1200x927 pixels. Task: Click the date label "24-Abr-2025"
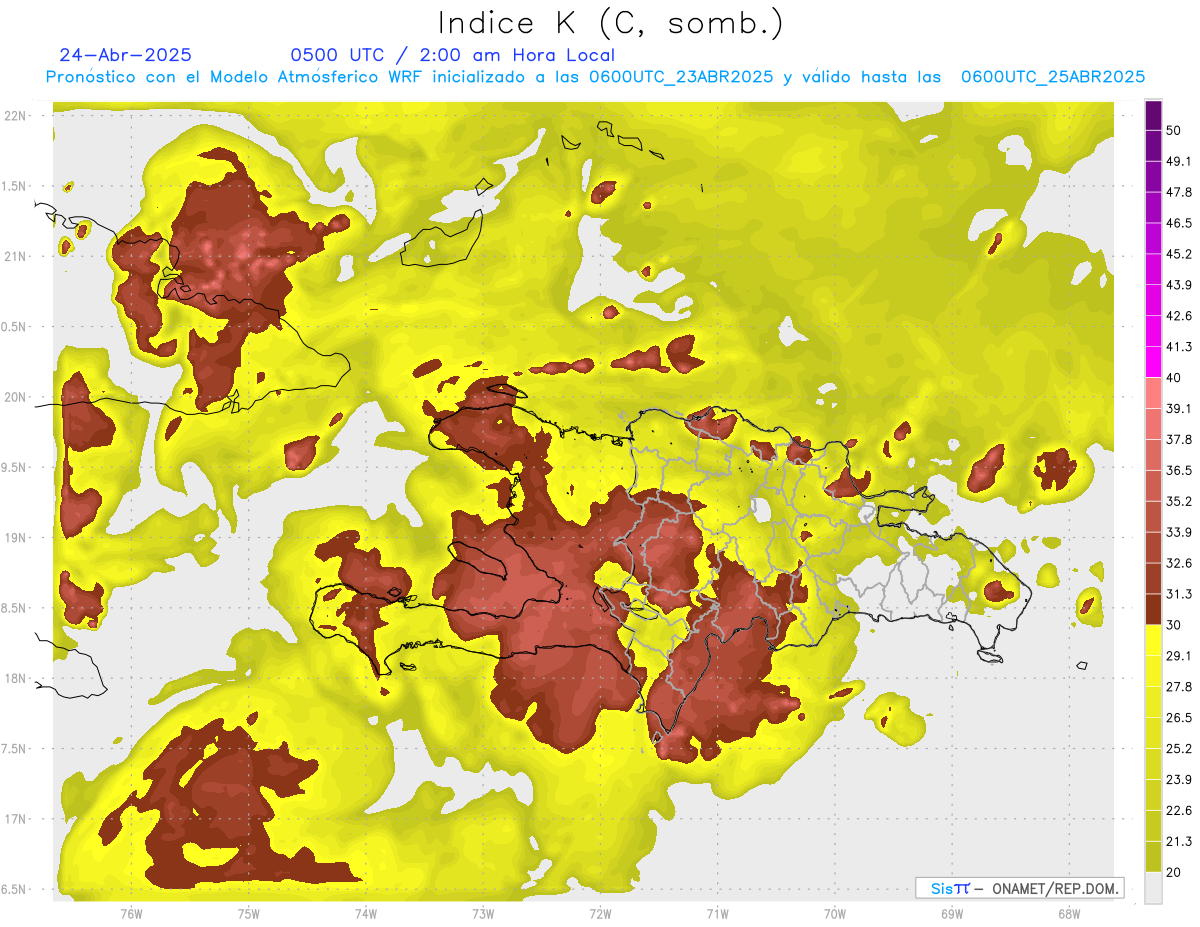tap(126, 55)
